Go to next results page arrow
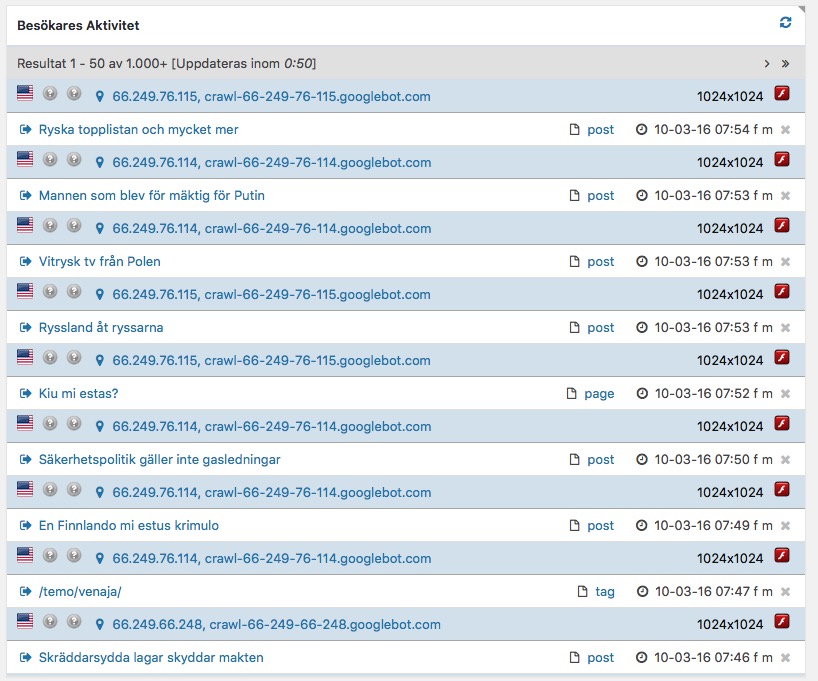The image size is (818, 681). coord(767,64)
